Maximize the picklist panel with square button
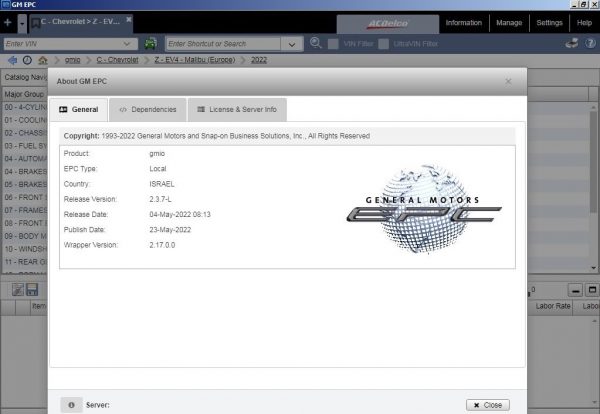600x414 pixels. click(x=592, y=290)
